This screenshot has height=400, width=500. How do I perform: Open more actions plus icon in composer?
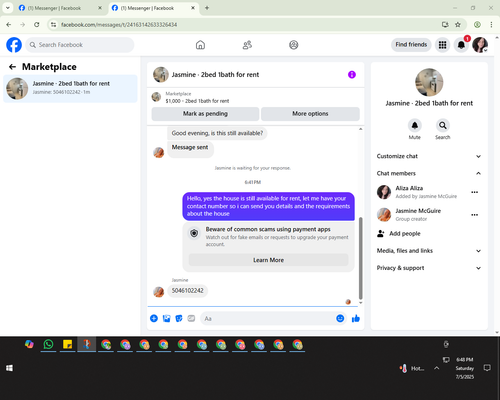pyautogui.click(x=154, y=318)
